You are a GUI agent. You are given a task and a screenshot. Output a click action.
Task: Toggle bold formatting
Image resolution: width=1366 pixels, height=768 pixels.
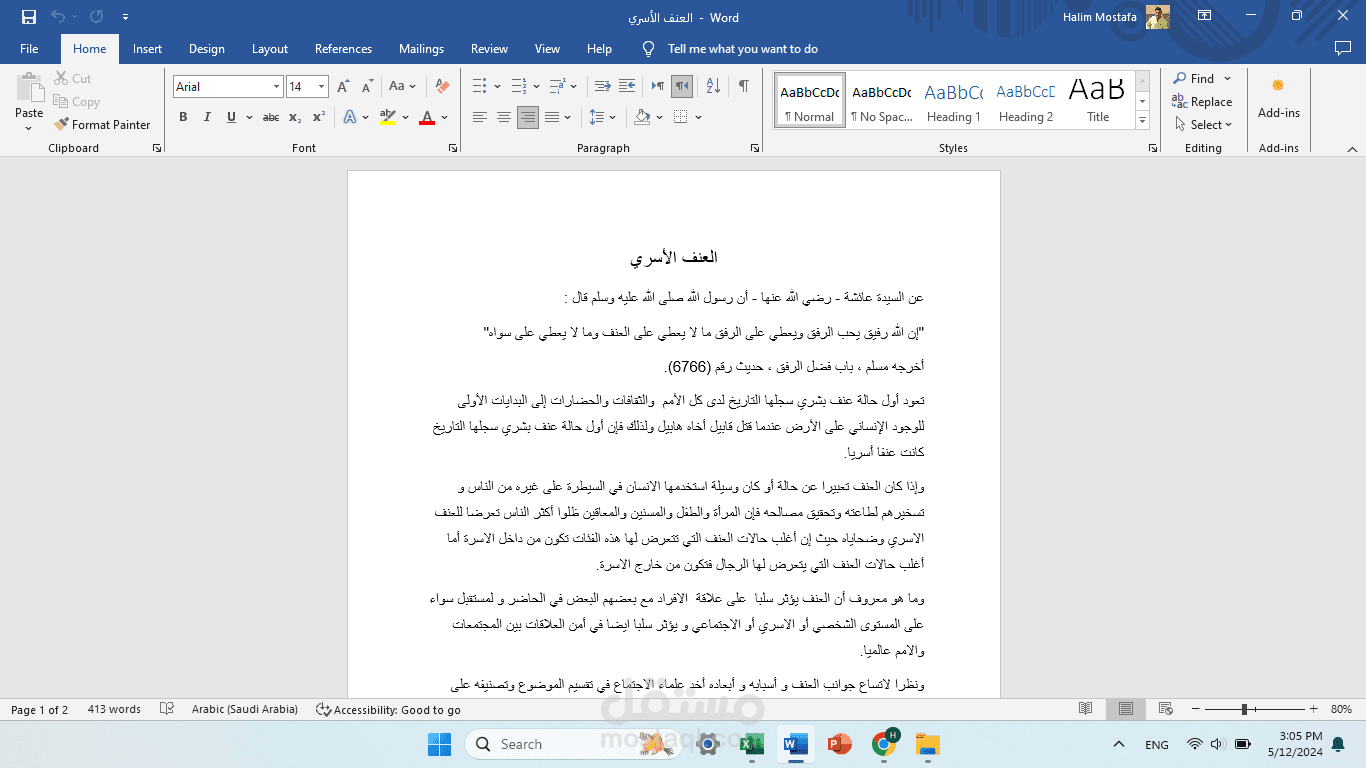tap(183, 117)
